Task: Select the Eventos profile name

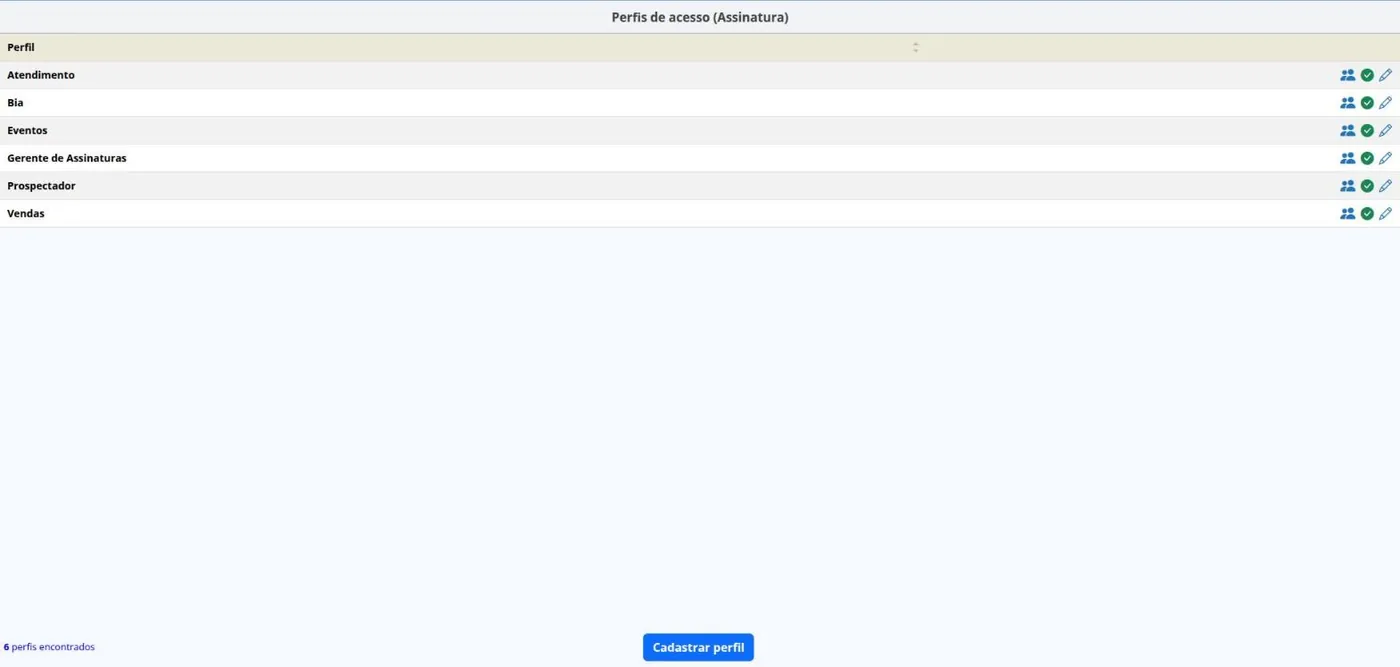Action: click(x=27, y=130)
